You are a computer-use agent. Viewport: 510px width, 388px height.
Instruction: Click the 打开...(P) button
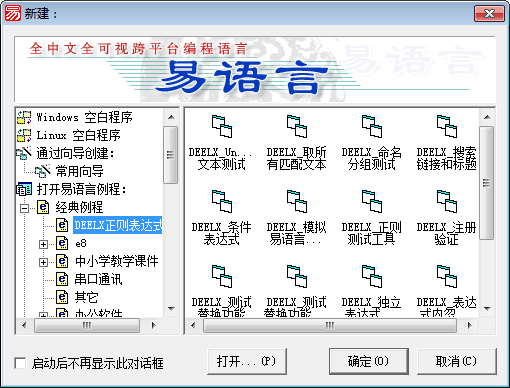pos(247,361)
